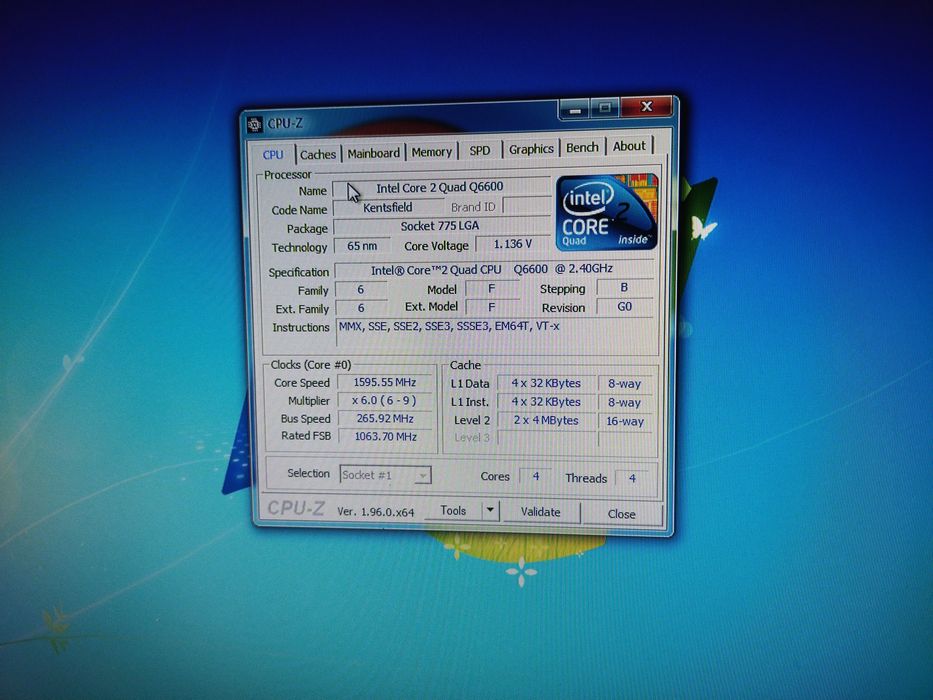Click the Family value 6
The image size is (933, 700).
pos(361,289)
